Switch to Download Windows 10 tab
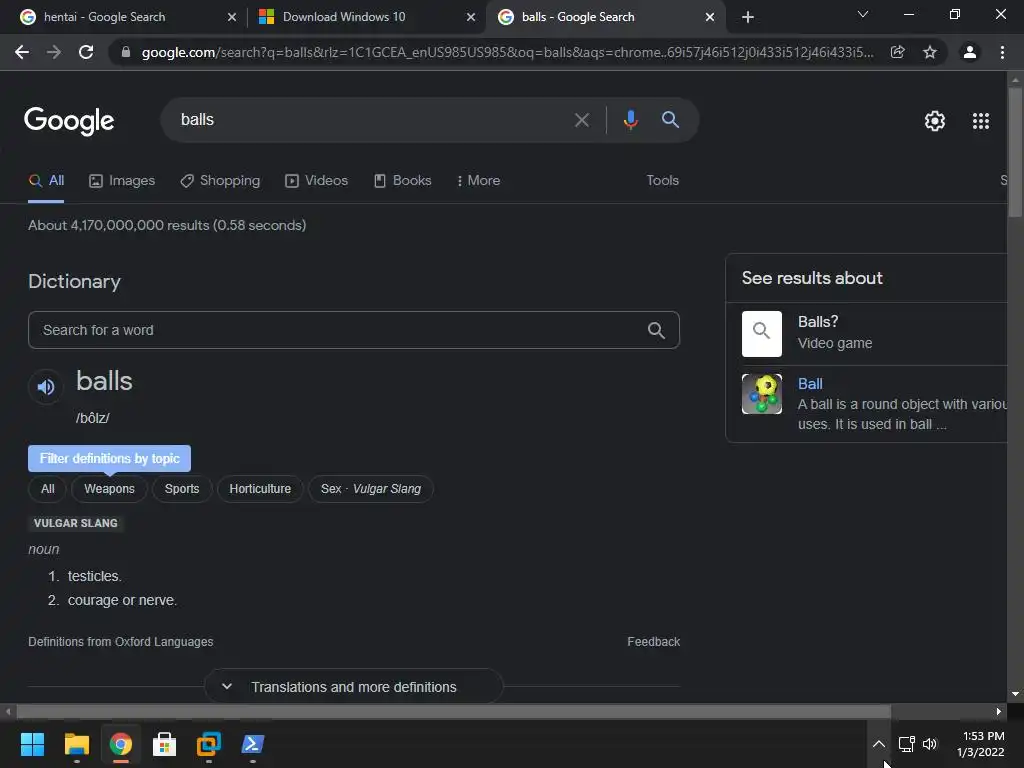 (344, 17)
